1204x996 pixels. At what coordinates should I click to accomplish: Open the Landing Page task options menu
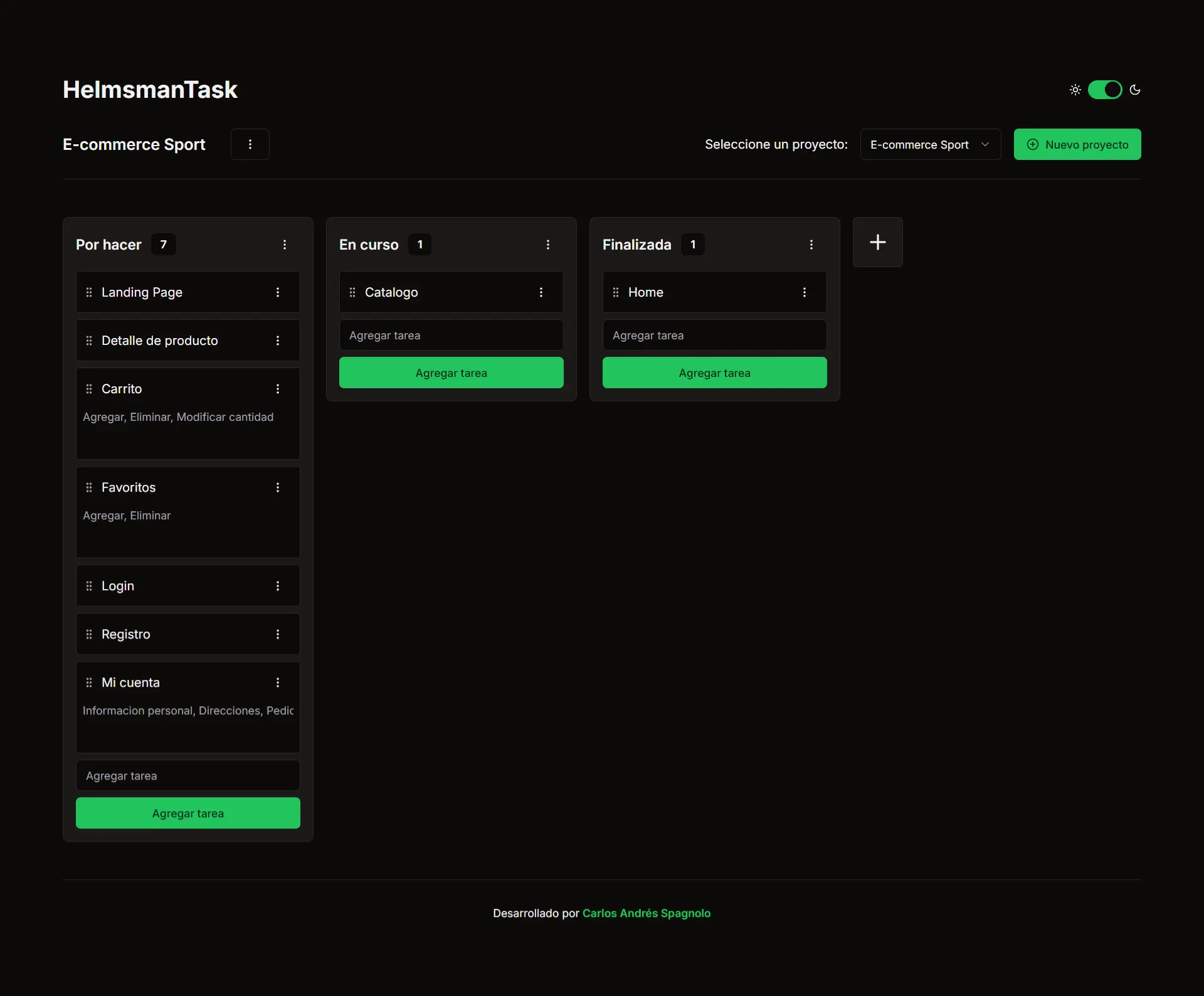point(278,292)
